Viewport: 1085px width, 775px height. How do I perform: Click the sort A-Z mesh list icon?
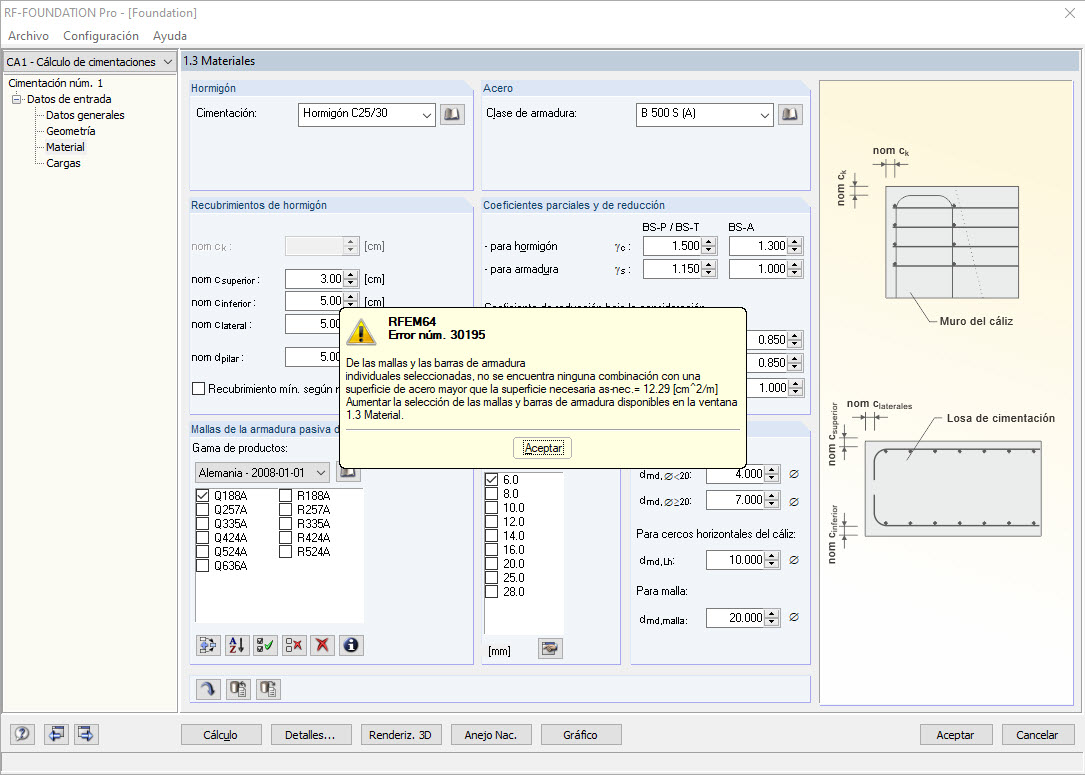point(237,645)
